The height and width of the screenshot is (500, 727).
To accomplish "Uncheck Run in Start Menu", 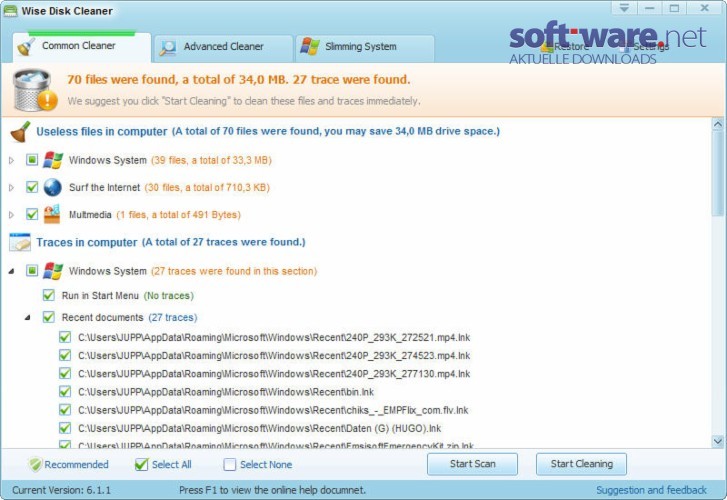I will (x=48, y=295).
